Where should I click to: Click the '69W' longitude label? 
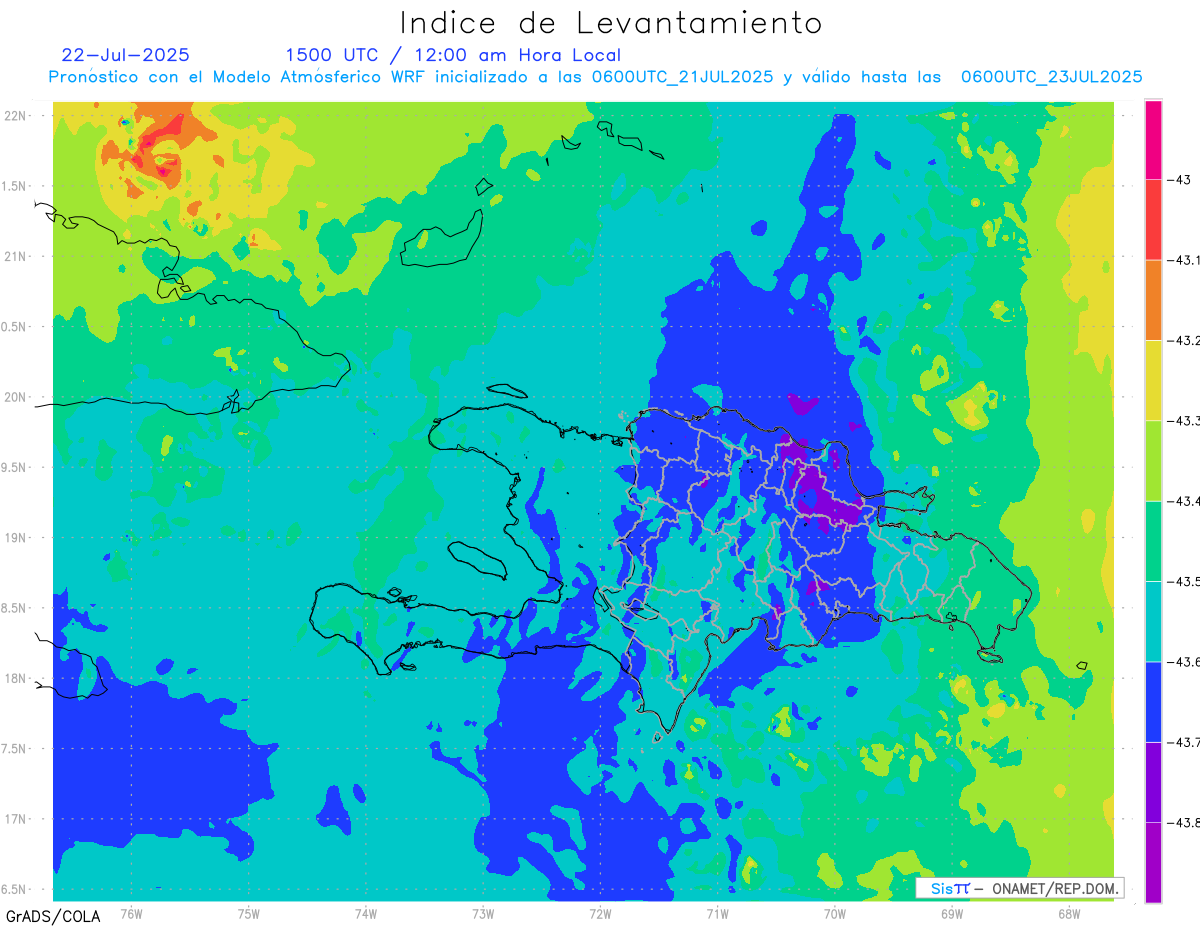tap(952, 913)
